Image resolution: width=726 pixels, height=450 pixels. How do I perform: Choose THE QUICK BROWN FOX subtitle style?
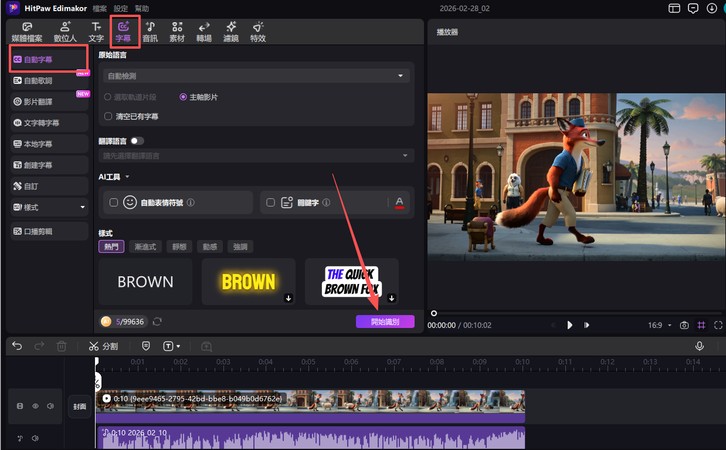(351, 281)
